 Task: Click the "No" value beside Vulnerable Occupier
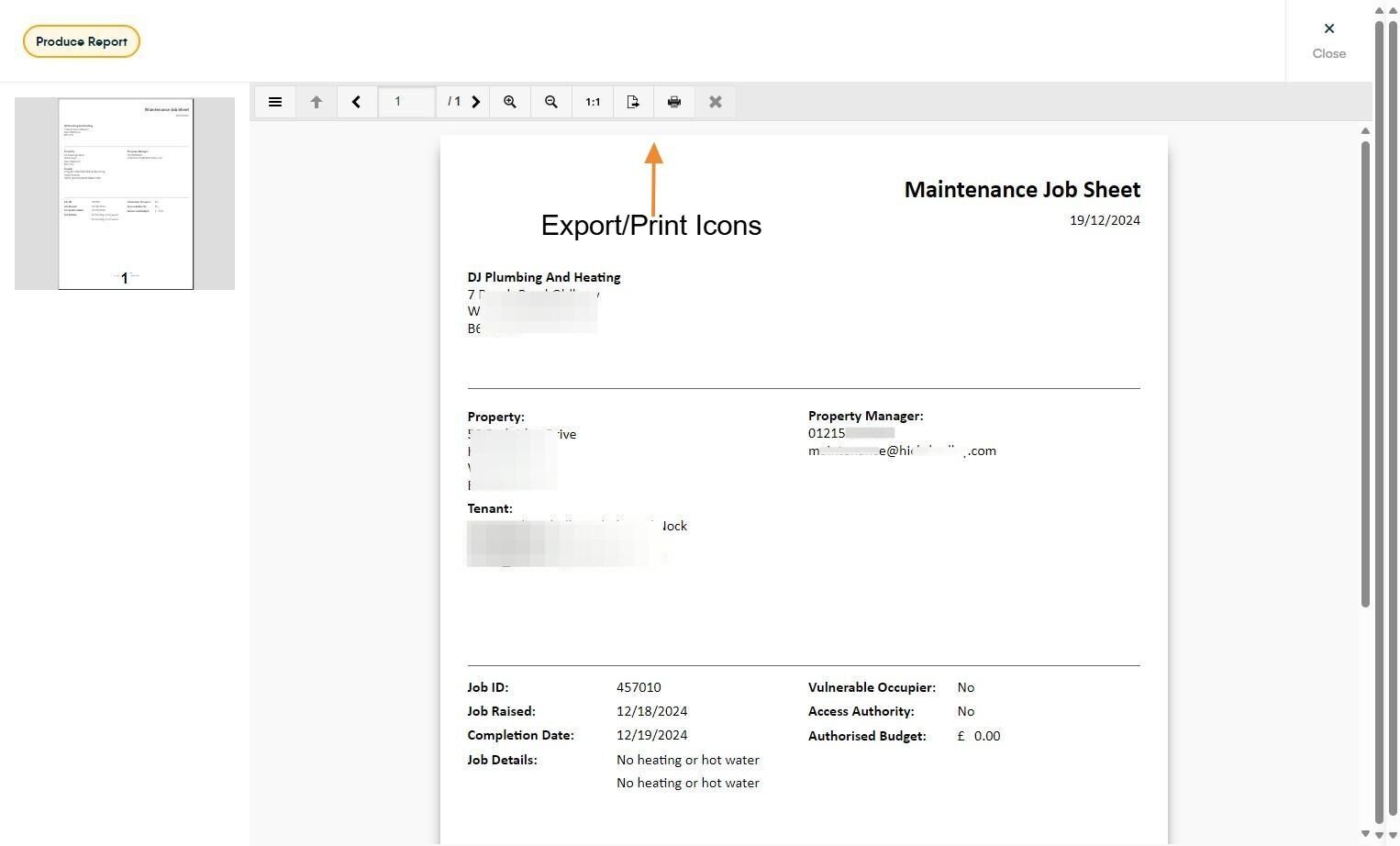(x=966, y=687)
